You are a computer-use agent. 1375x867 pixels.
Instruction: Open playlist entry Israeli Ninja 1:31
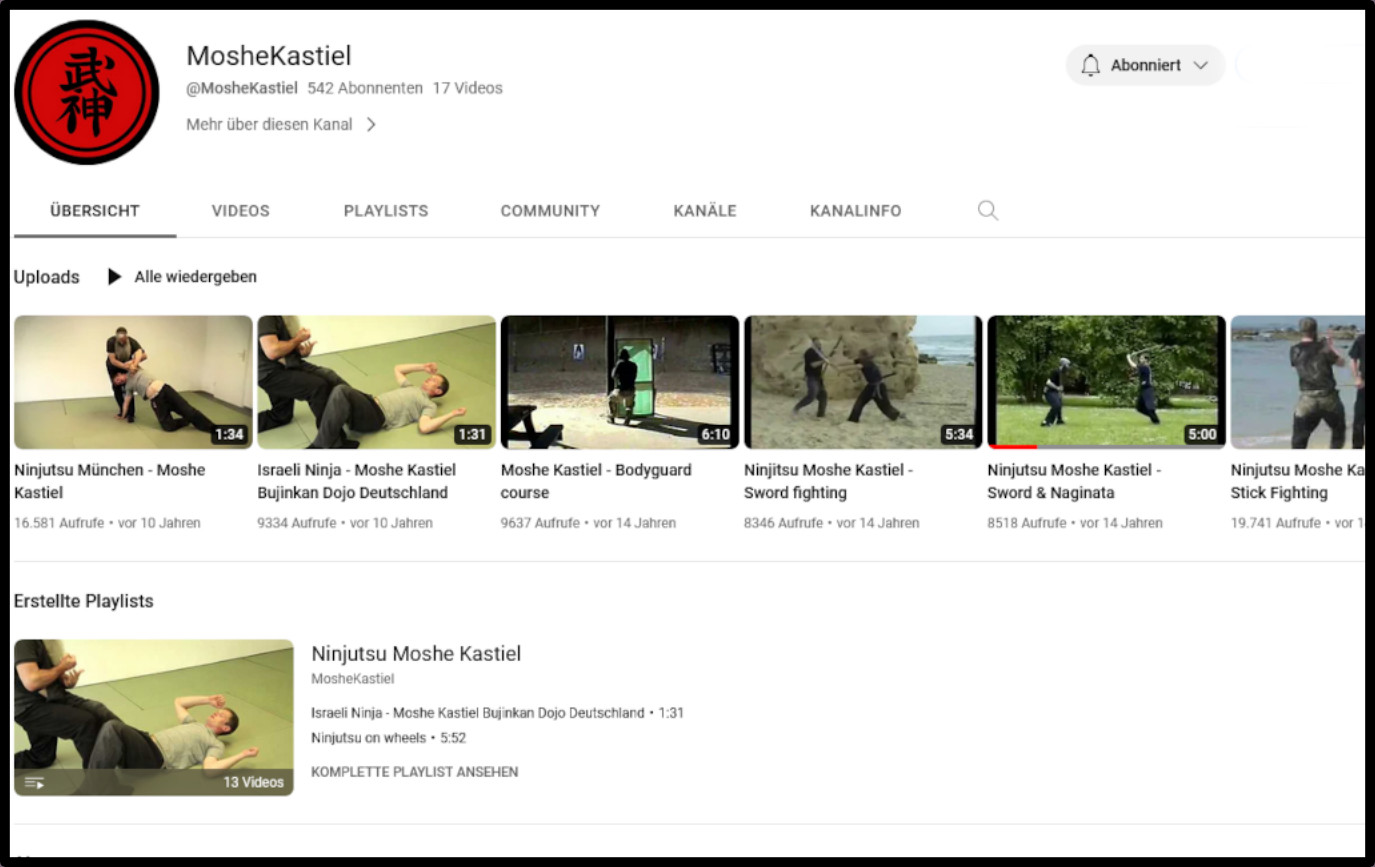coord(497,713)
